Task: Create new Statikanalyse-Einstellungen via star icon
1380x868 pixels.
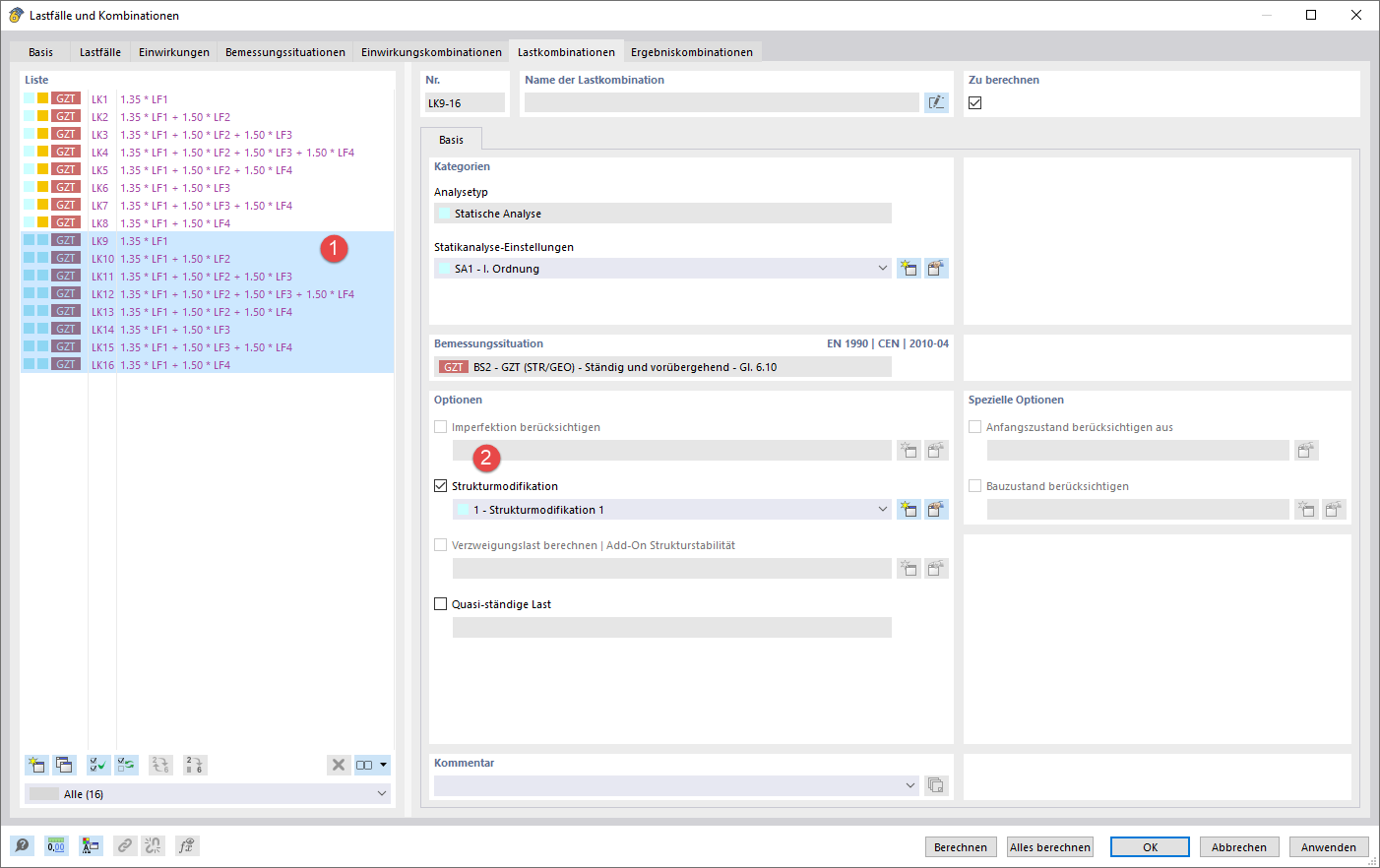Action: point(909,268)
